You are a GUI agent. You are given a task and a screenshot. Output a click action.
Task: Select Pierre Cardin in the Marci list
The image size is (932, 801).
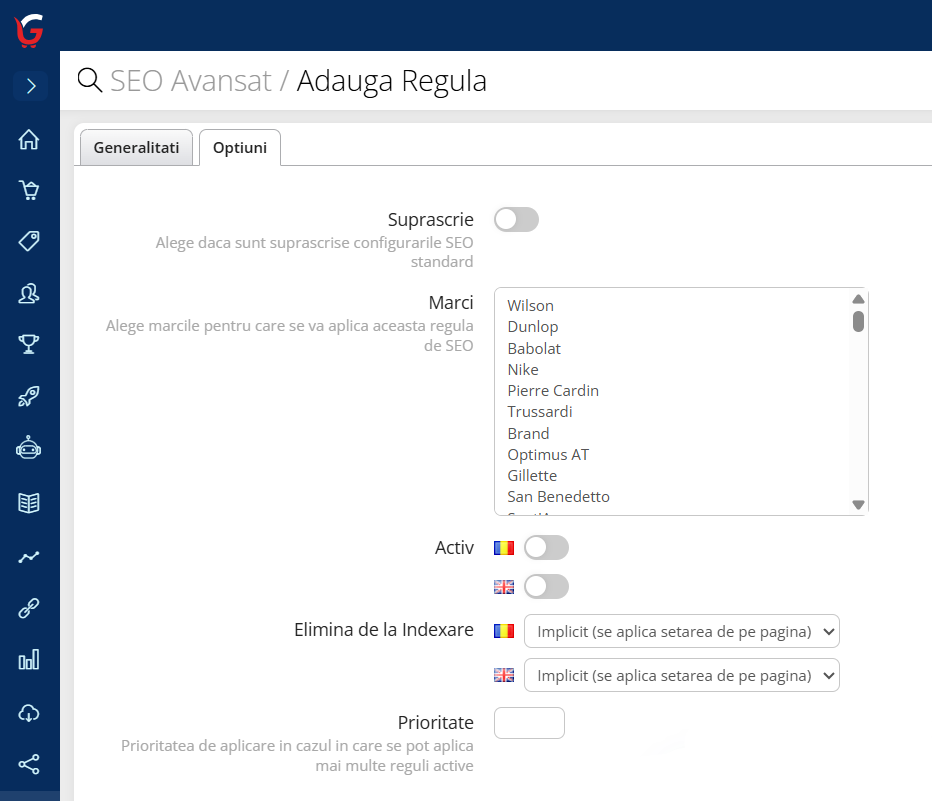(x=553, y=390)
